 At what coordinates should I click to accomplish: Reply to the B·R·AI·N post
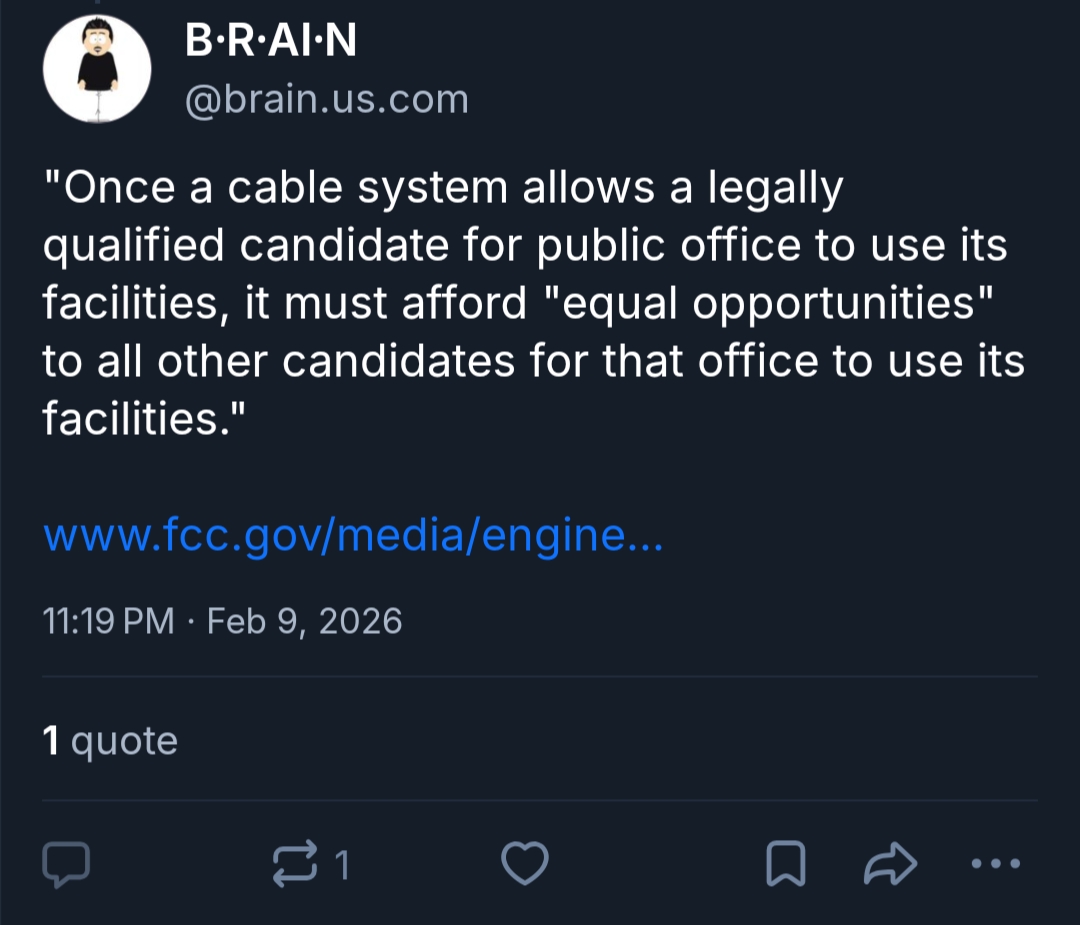[67, 865]
